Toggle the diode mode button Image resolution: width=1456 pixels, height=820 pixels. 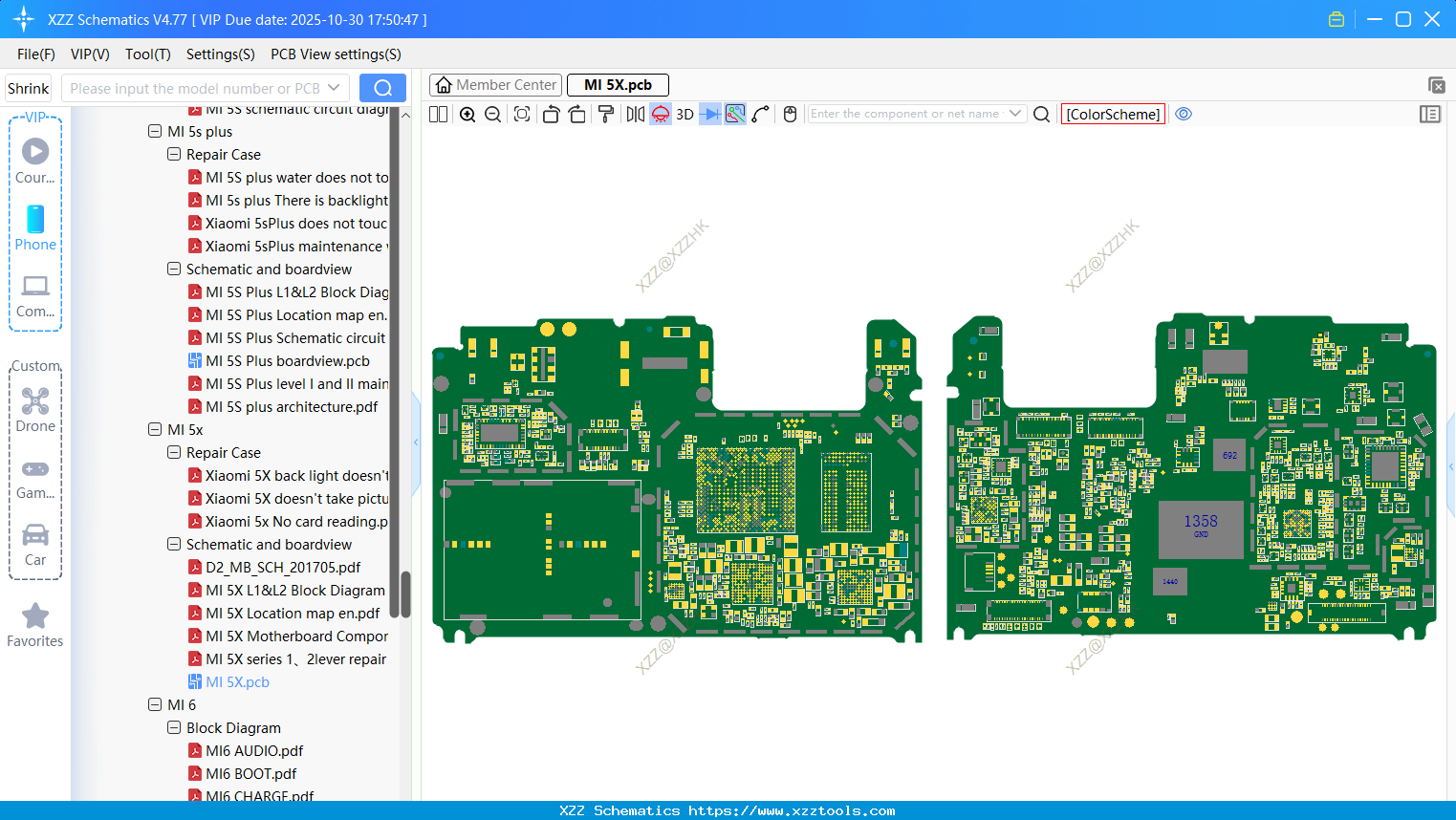coord(709,115)
